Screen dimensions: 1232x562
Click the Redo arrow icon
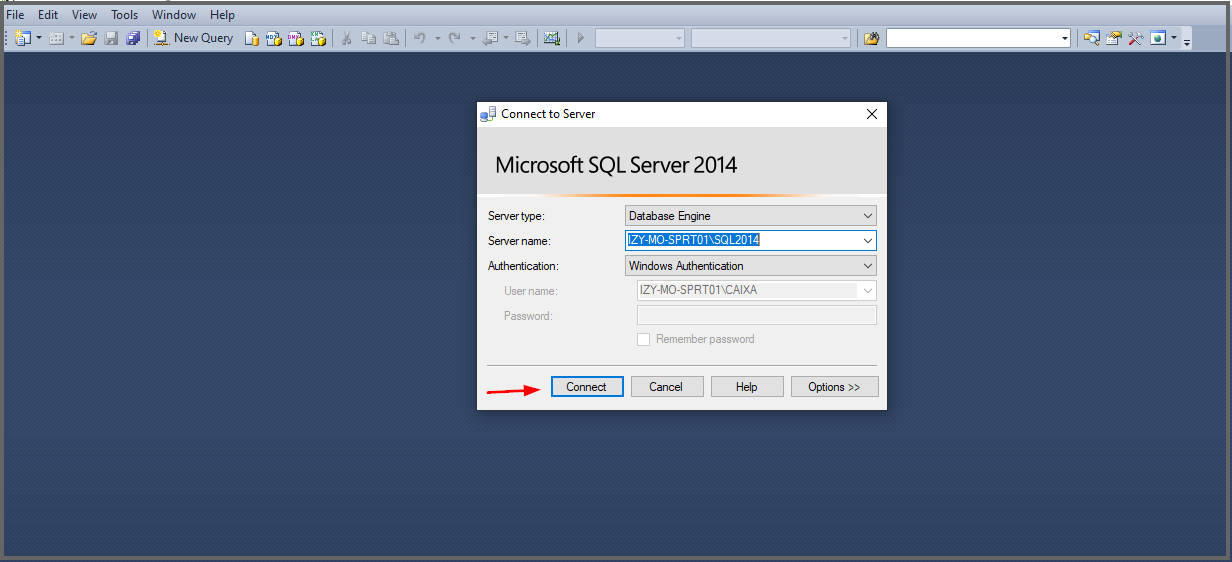(x=455, y=38)
